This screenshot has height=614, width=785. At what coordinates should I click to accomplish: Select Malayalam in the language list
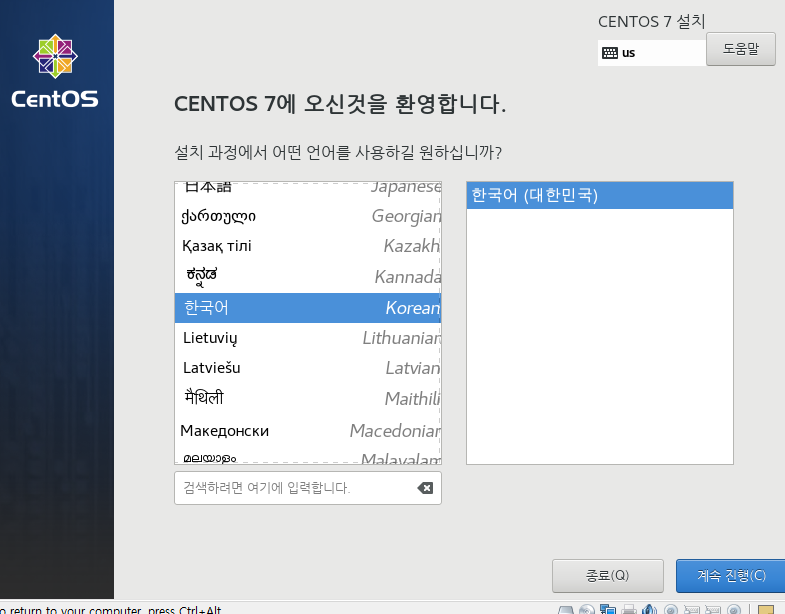[308, 455]
